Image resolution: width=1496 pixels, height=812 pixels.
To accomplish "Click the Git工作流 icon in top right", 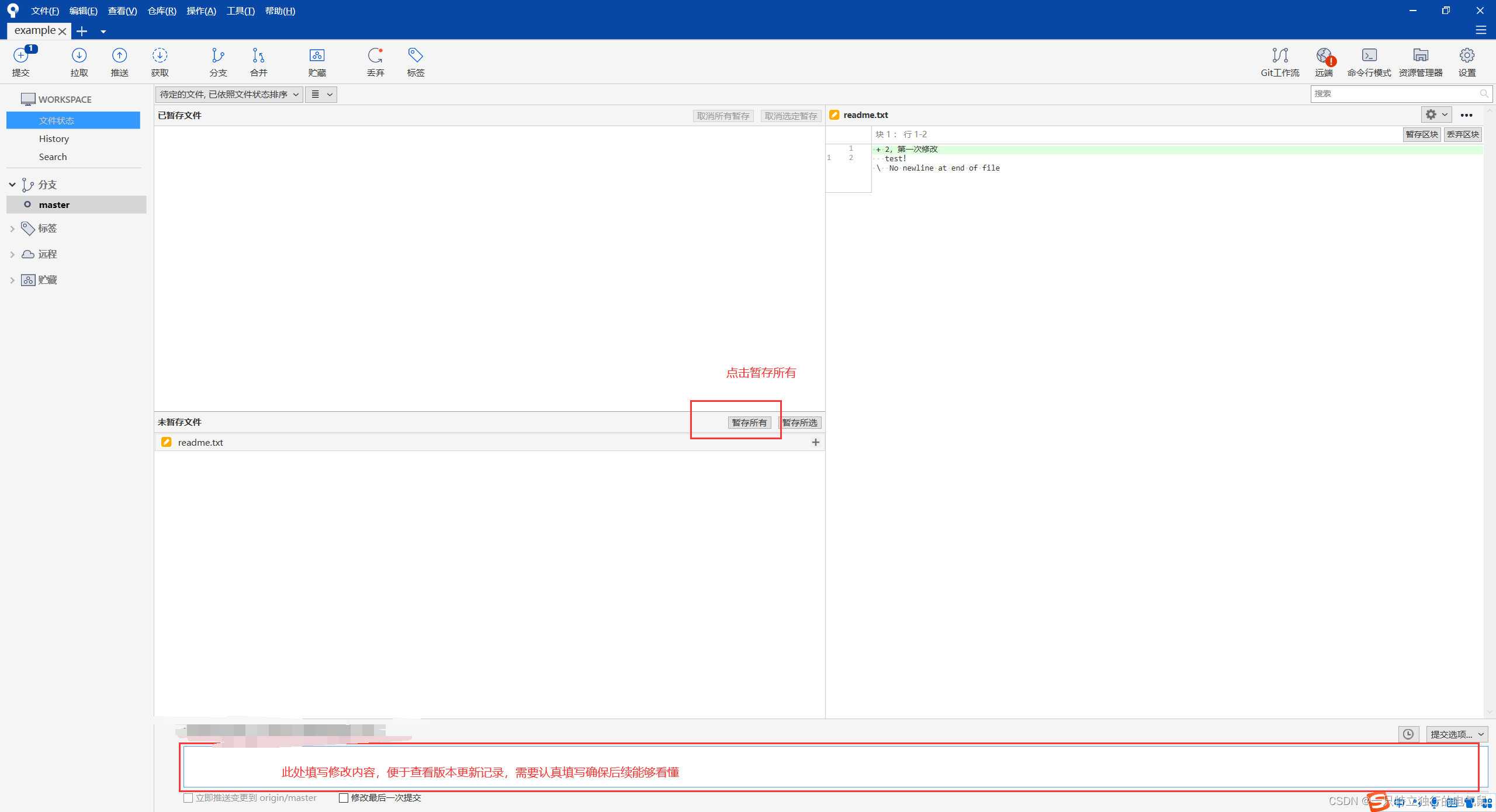I will (x=1280, y=57).
